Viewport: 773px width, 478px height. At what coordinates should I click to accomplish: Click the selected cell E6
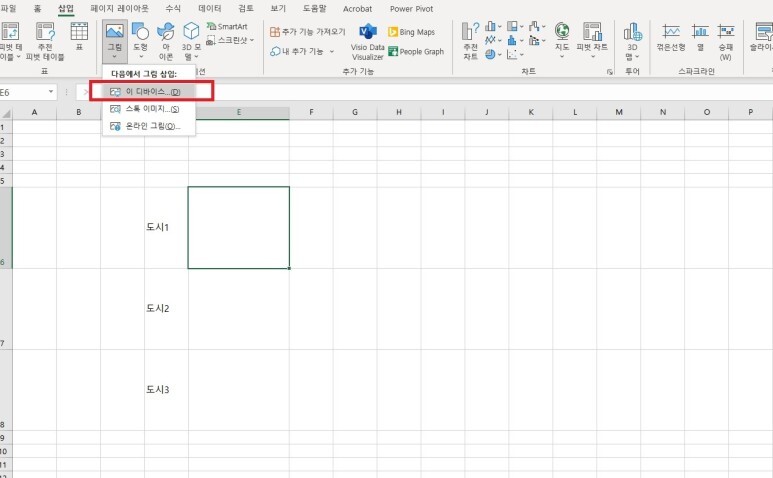[x=239, y=228]
